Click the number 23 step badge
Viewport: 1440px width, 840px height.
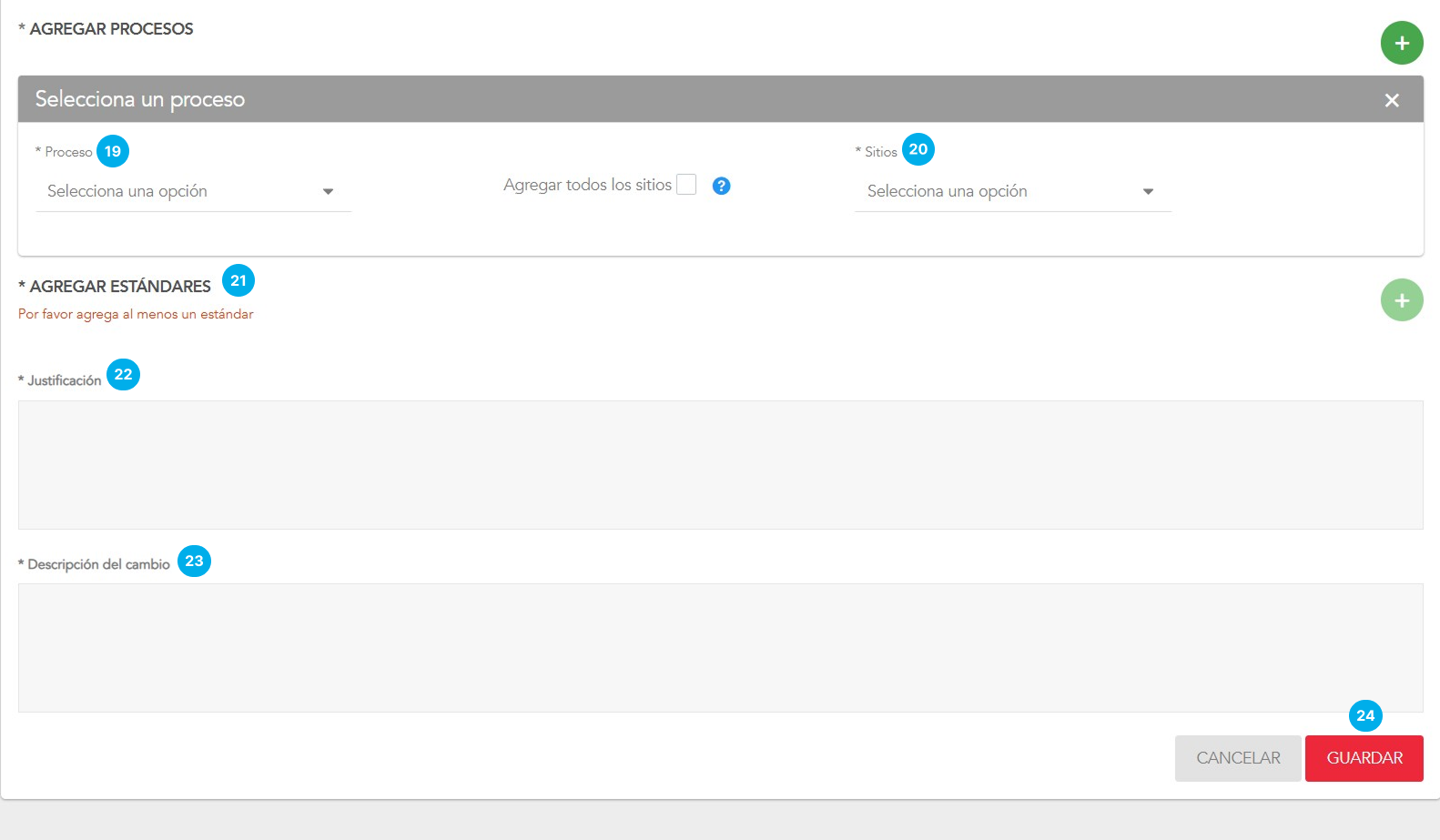click(x=194, y=561)
